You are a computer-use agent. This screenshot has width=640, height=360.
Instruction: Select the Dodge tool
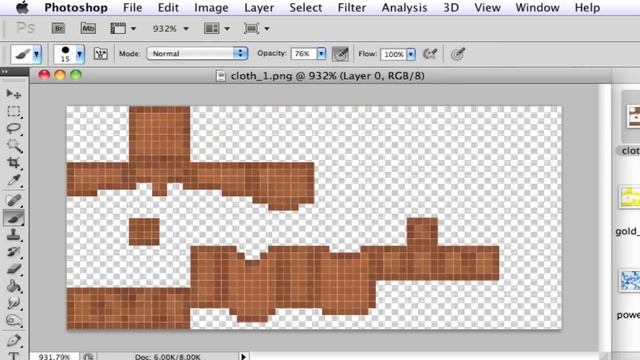13,320
